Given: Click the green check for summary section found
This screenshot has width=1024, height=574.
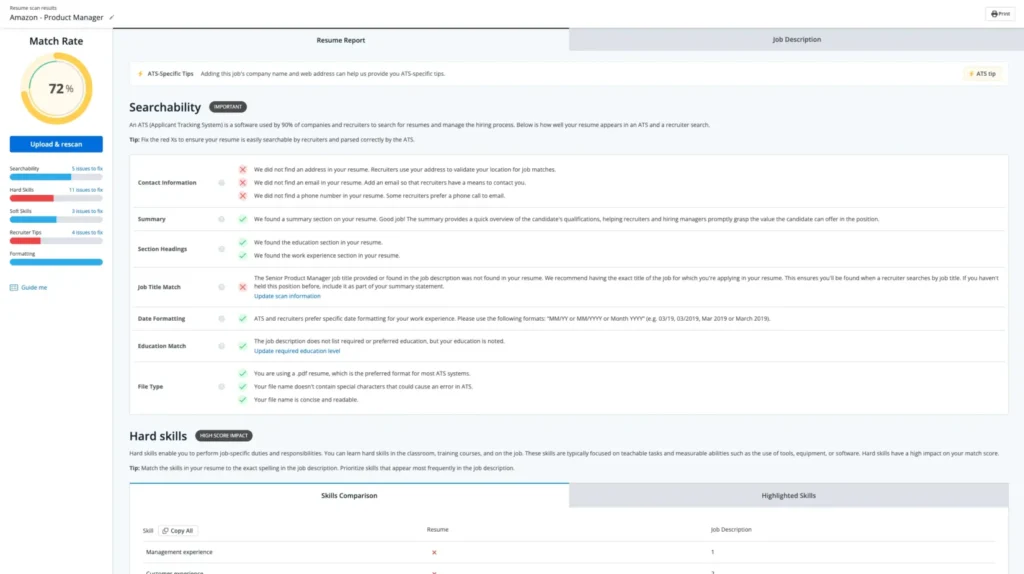Looking at the screenshot, I should [x=242, y=219].
